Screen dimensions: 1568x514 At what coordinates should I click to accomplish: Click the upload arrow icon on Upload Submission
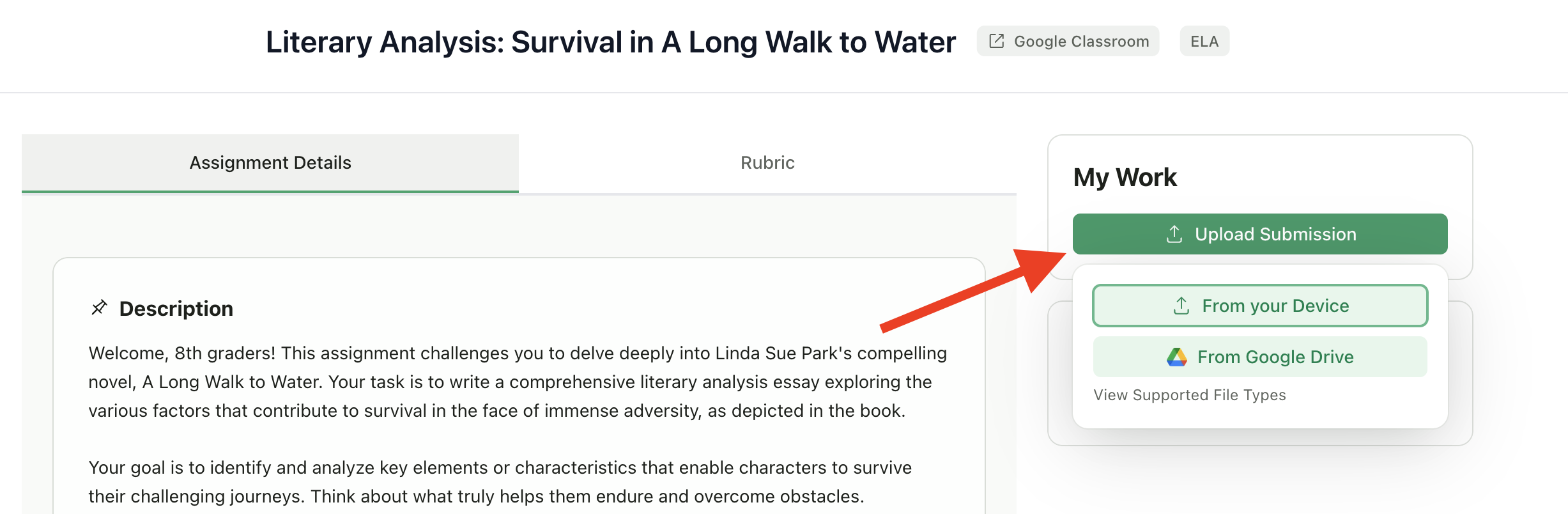pyautogui.click(x=1174, y=233)
